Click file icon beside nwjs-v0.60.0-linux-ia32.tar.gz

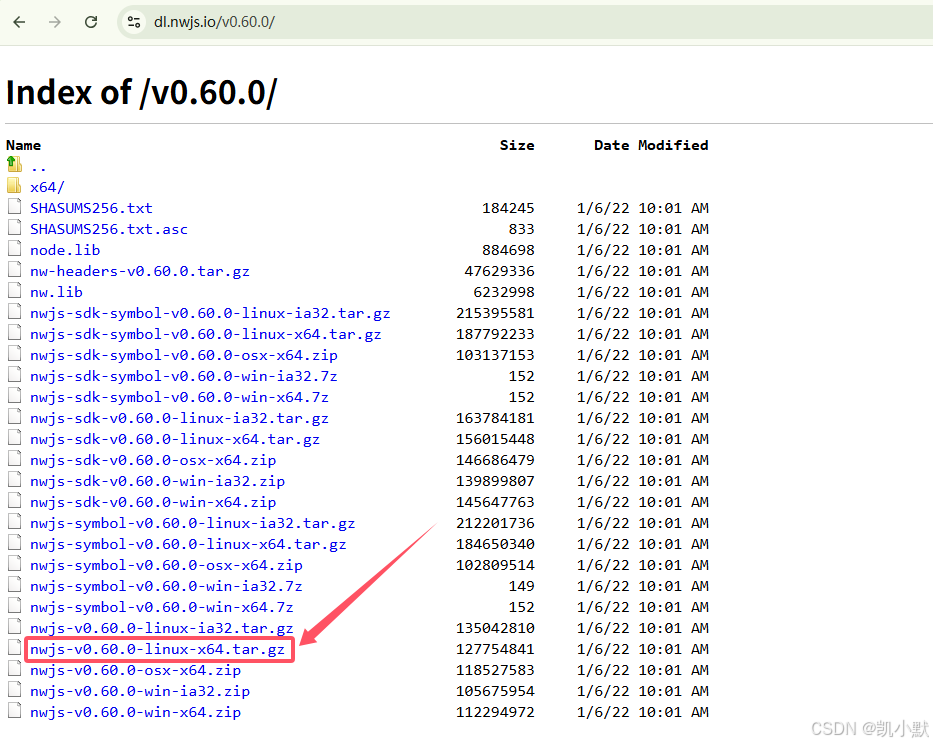[x=14, y=627]
